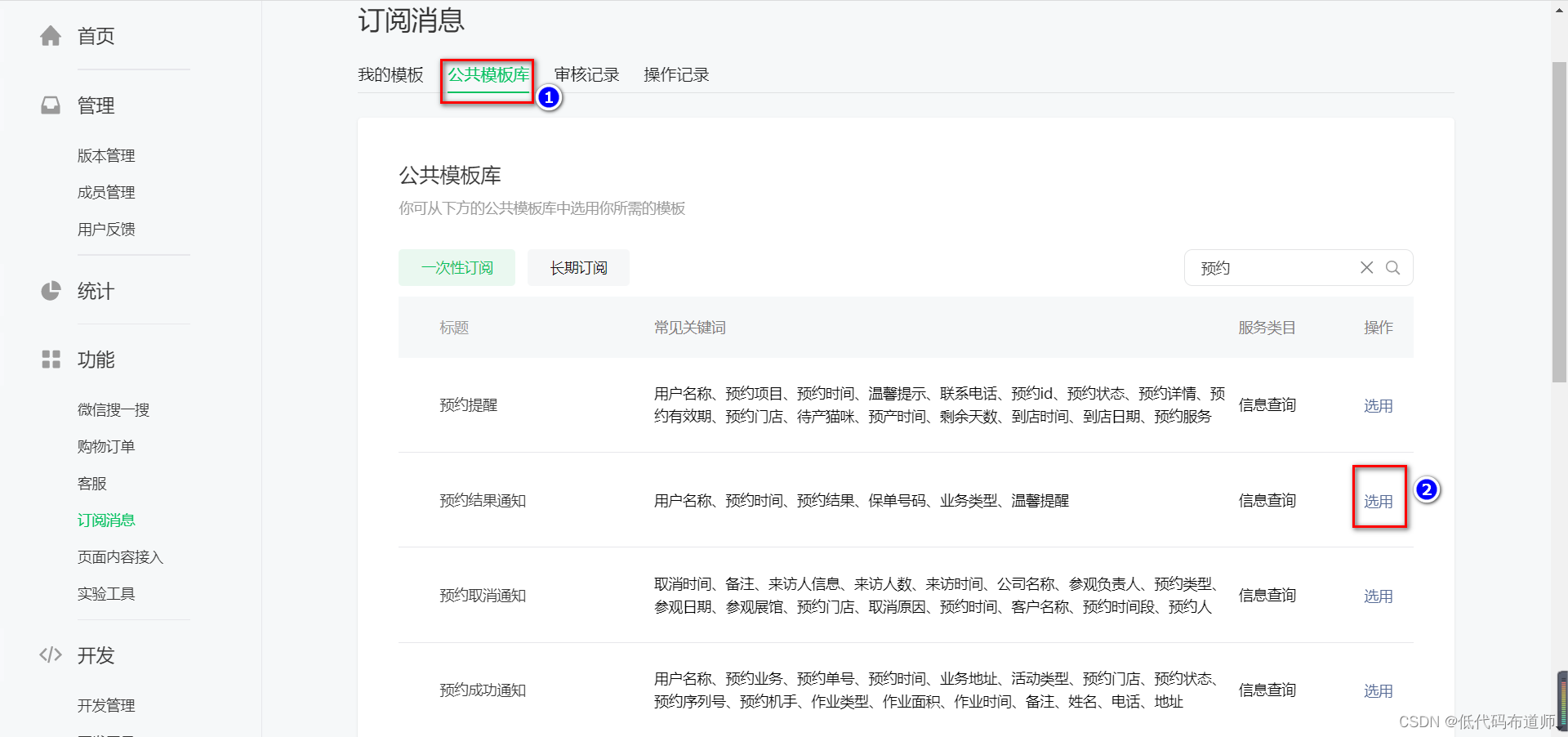Click the 管理 section heading
Screen dimensions: 1568x737
click(x=96, y=105)
